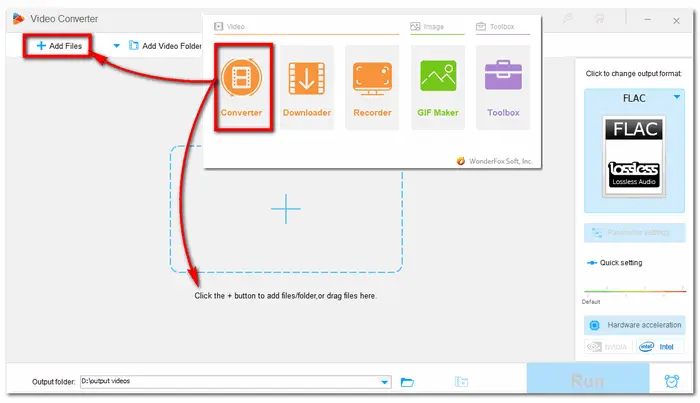Select the Video section tab
The height and width of the screenshot is (403, 700).
pyautogui.click(x=230, y=27)
